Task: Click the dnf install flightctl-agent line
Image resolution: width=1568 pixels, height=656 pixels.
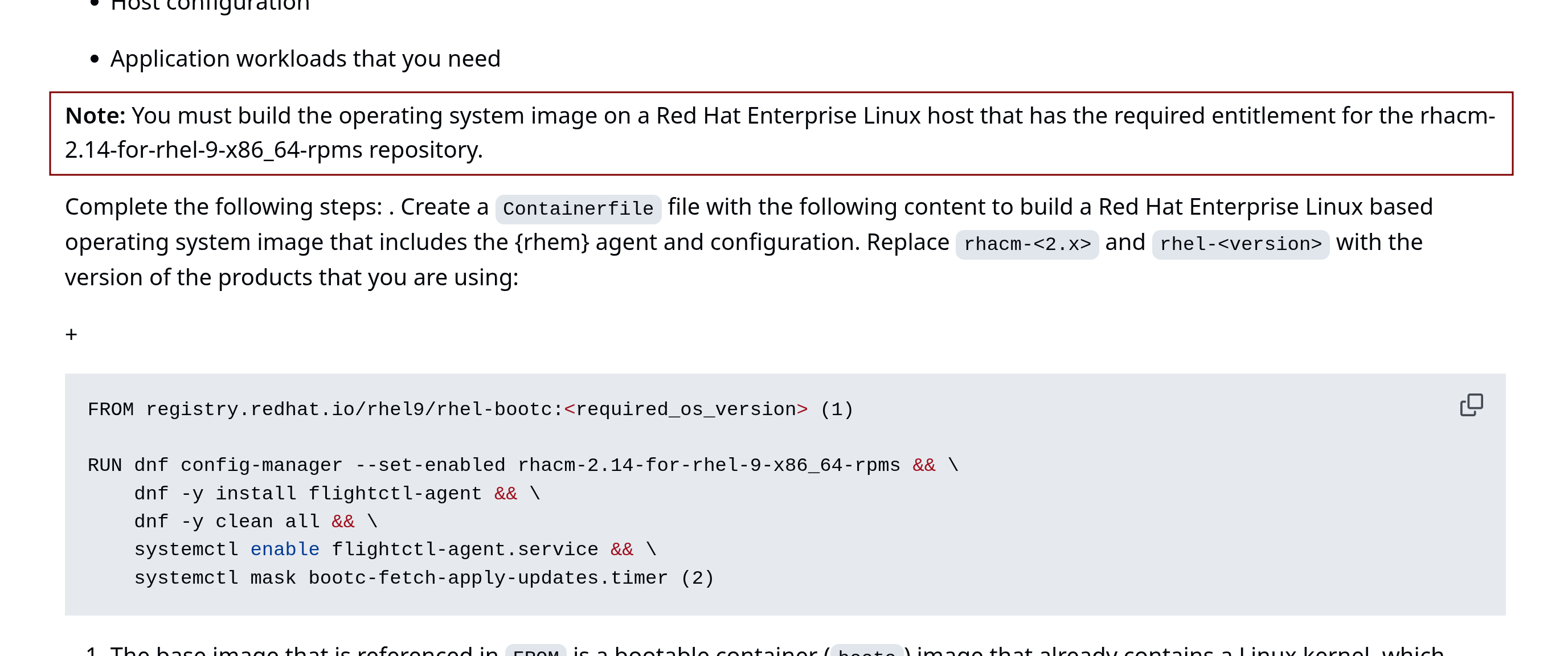Action: coord(308,494)
